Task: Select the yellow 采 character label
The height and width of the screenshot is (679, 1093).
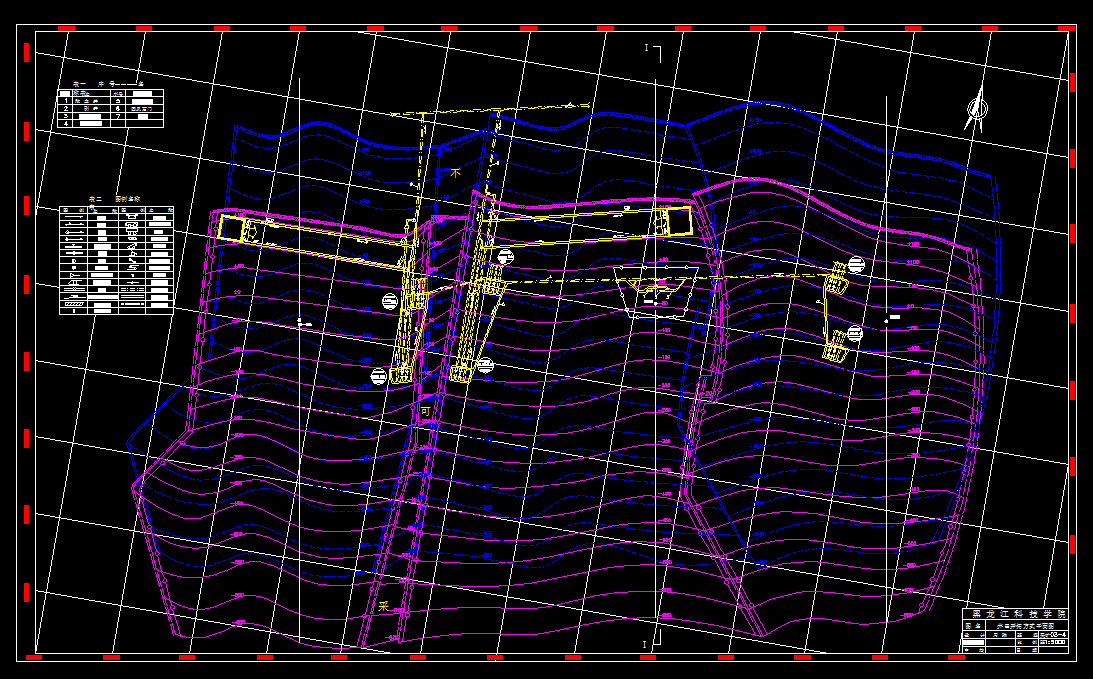Action: pyautogui.click(x=383, y=606)
